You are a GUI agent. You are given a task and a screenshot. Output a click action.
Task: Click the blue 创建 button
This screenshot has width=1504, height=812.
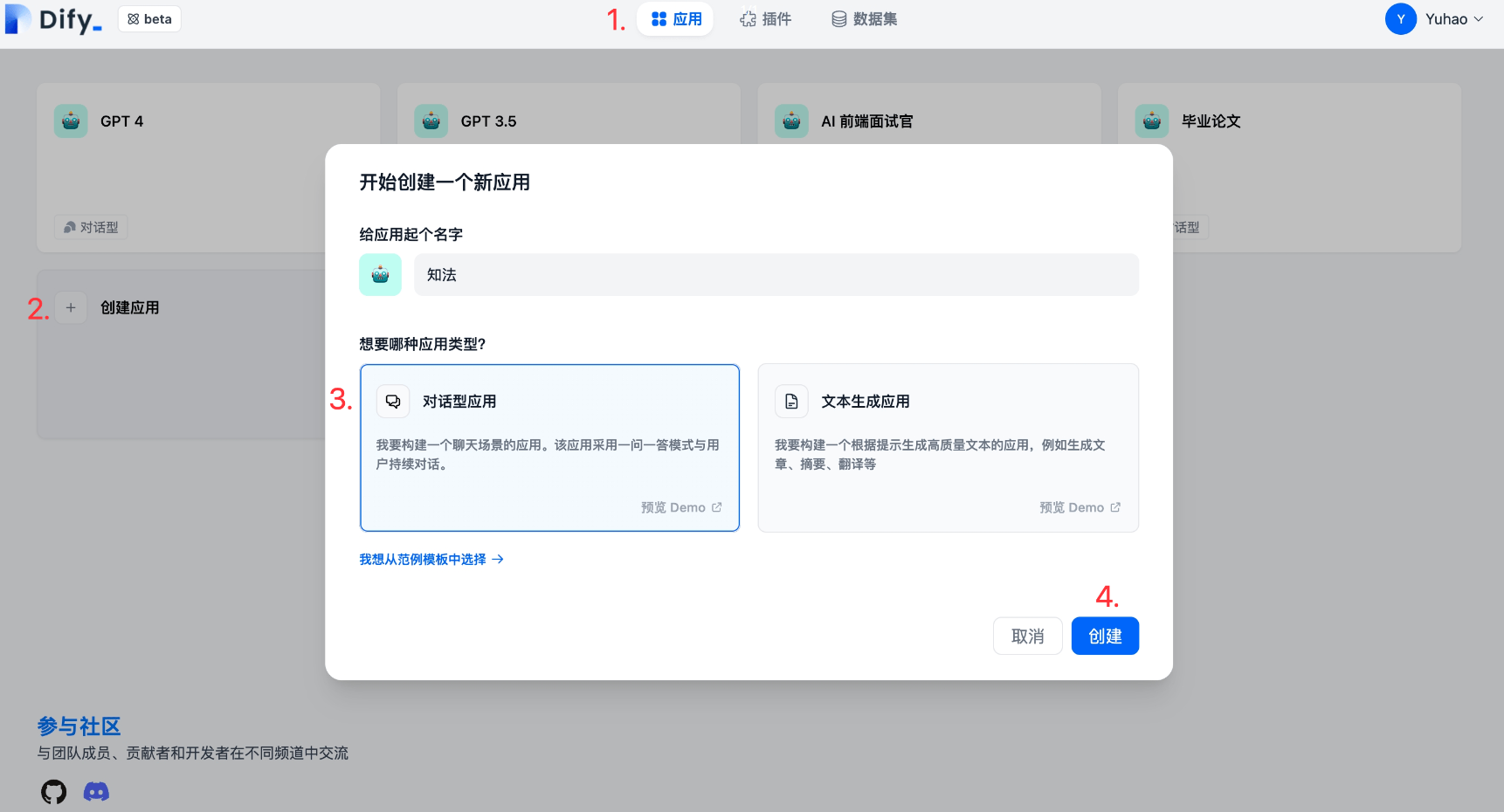[1105, 636]
